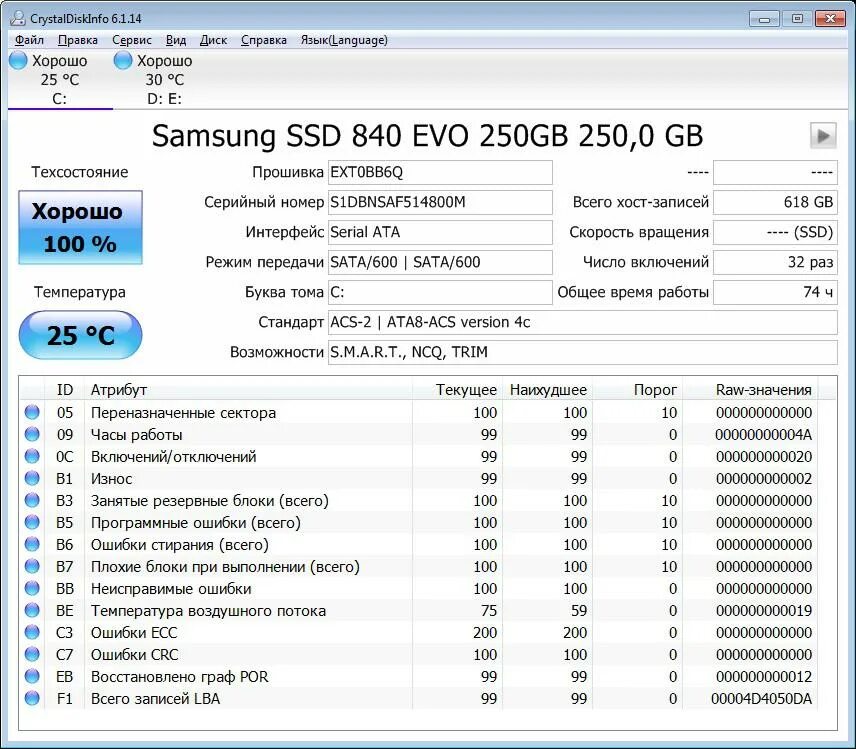Click the ID column header
The width and height of the screenshot is (856, 749).
[x=64, y=390]
